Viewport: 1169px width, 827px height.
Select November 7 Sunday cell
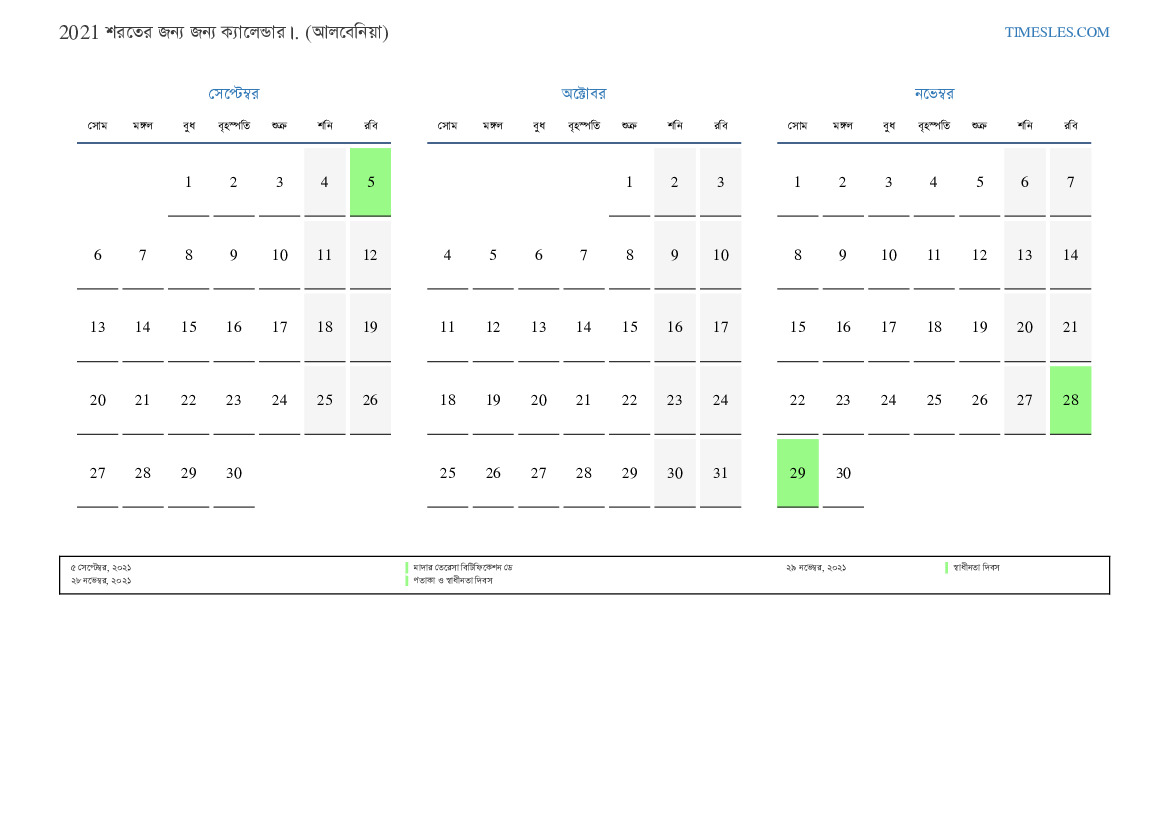[x=1071, y=182]
